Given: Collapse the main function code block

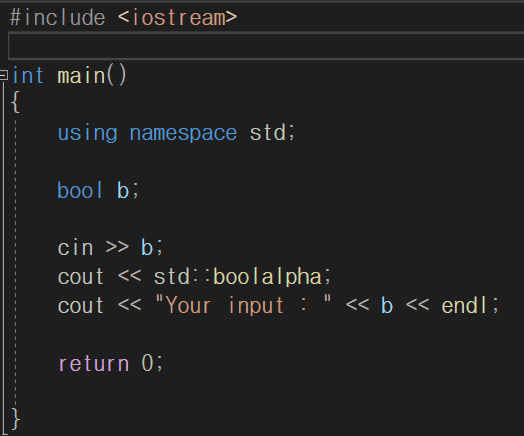Looking at the screenshot, I should 3,75.
